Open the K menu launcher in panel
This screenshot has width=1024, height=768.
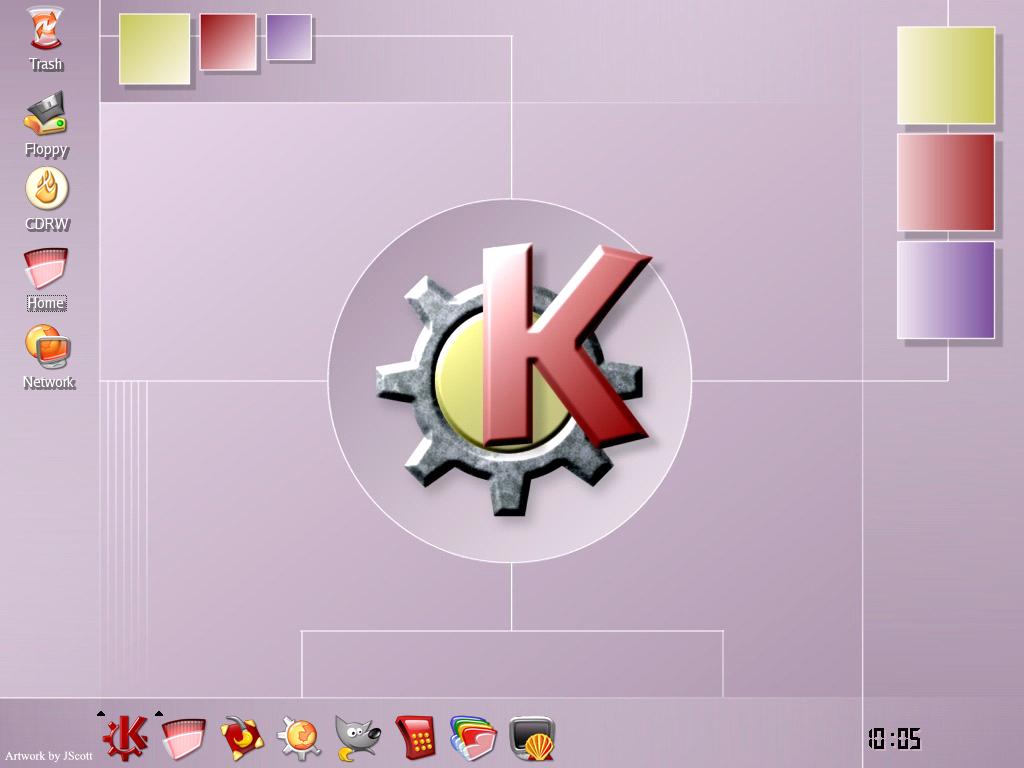(x=126, y=738)
